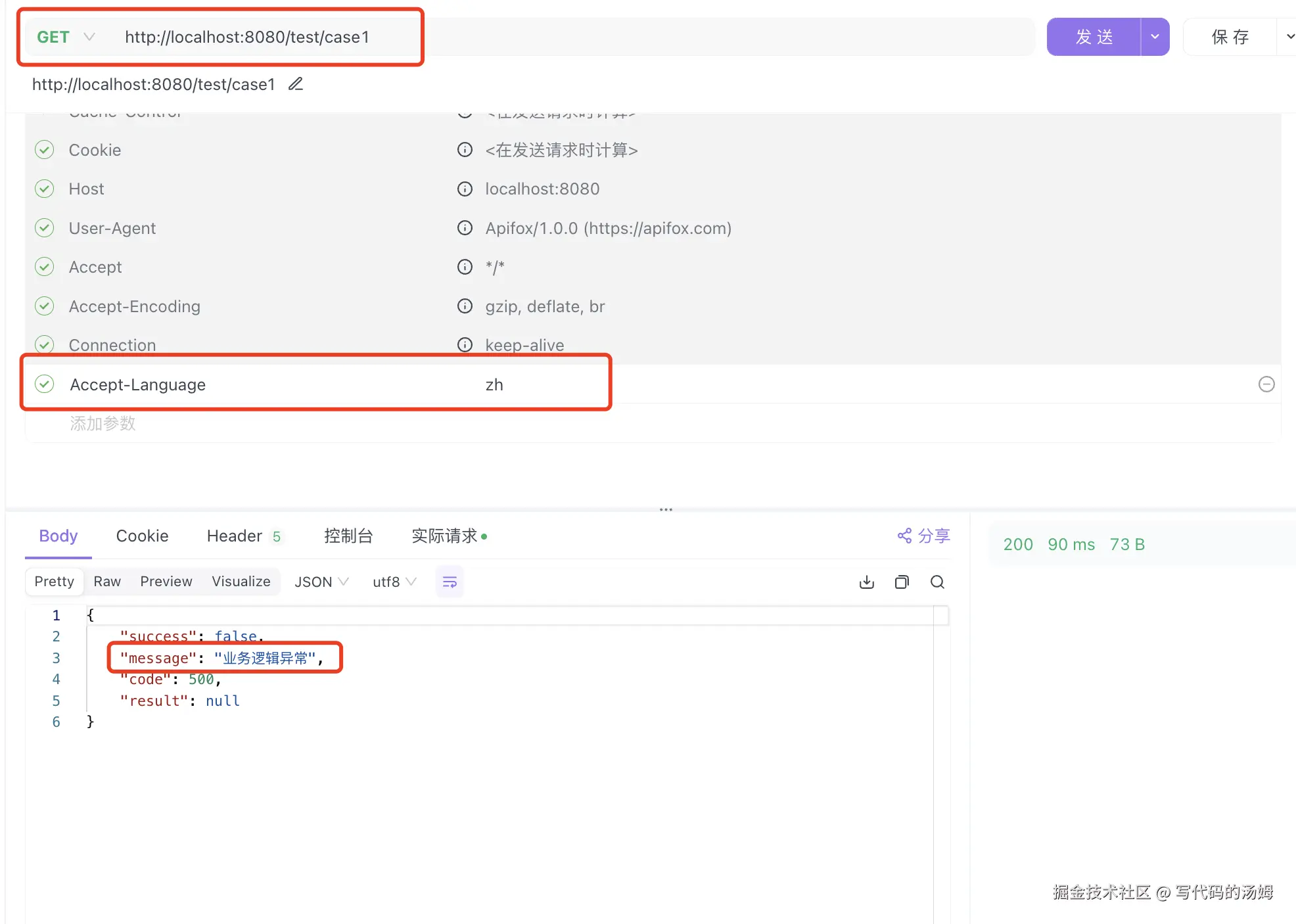The image size is (1296, 924).
Task: Toggle the Accept-Encoding header checkbox
Action: point(45,306)
